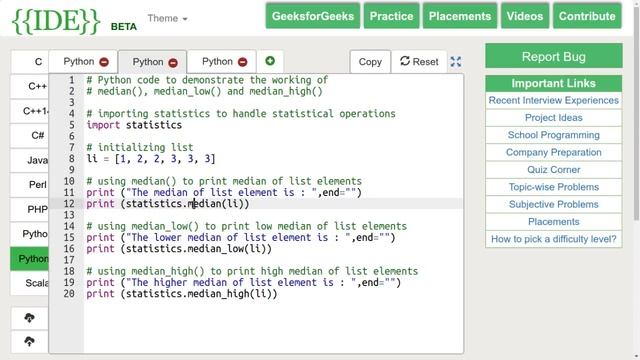The width and height of the screenshot is (640, 360).
Task: Close the first Python tab with its red minus icon
Action: (104, 62)
